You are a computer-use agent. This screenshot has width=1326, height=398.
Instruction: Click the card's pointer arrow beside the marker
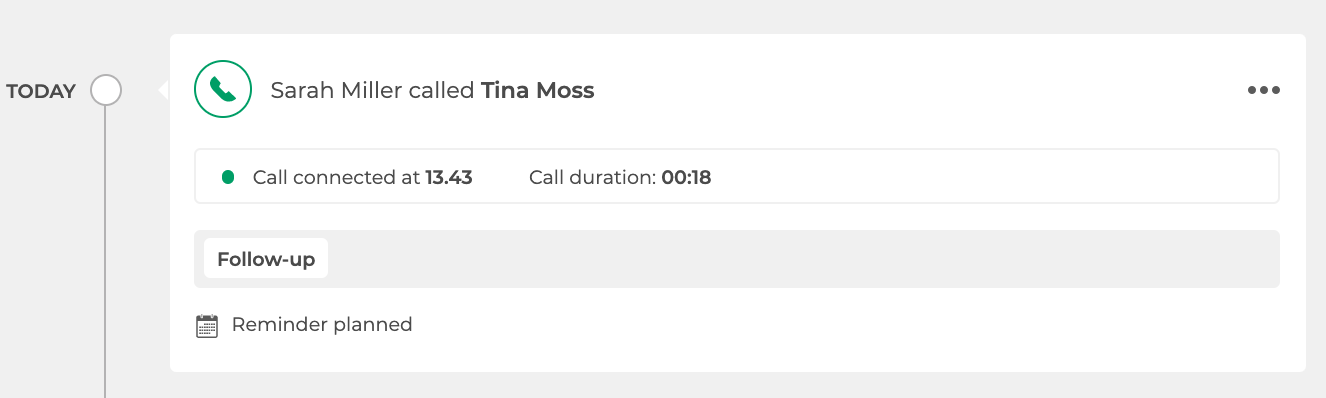[164, 91]
